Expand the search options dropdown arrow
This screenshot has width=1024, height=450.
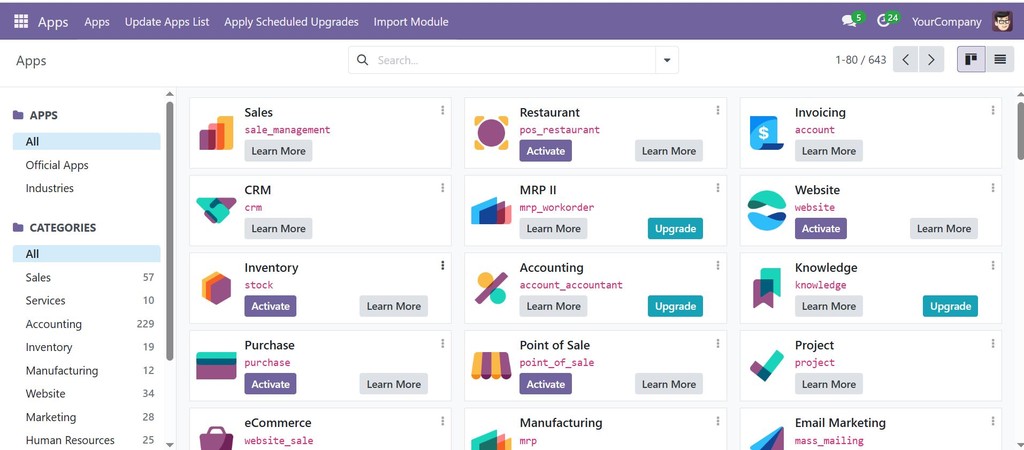(x=667, y=60)
